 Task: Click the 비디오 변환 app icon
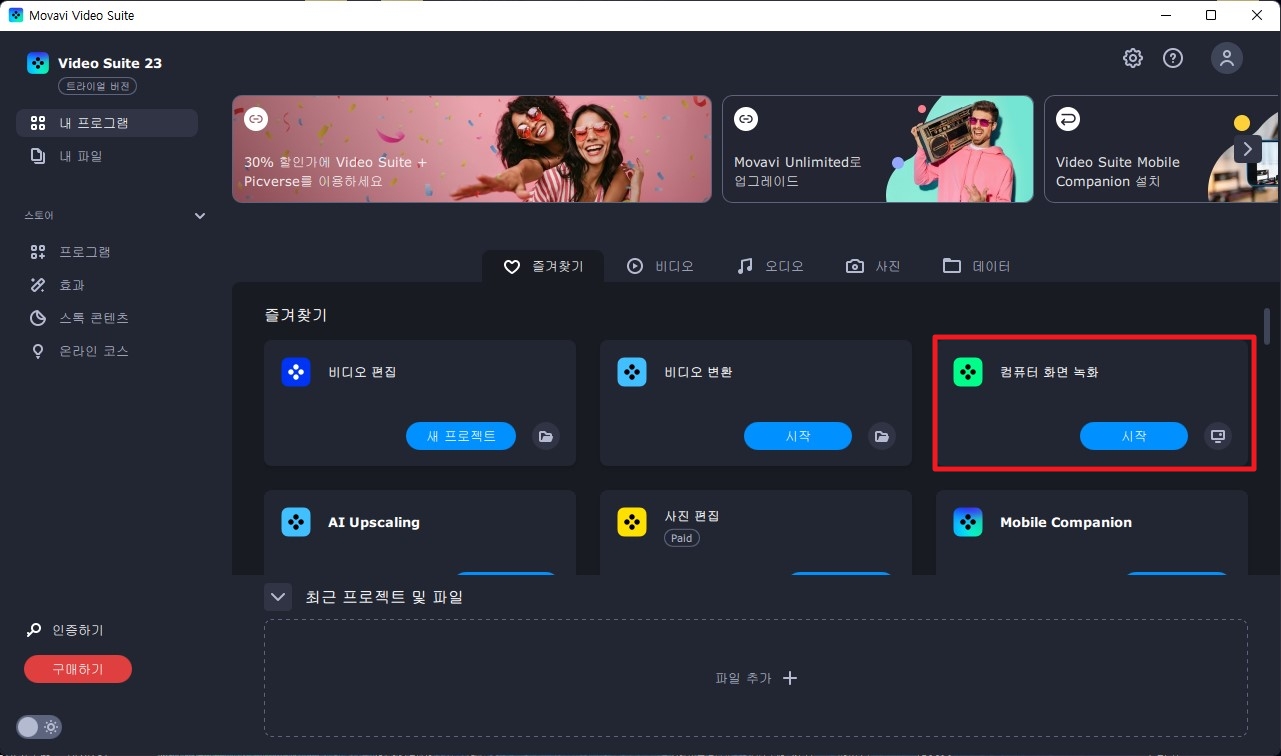[632, 372]
